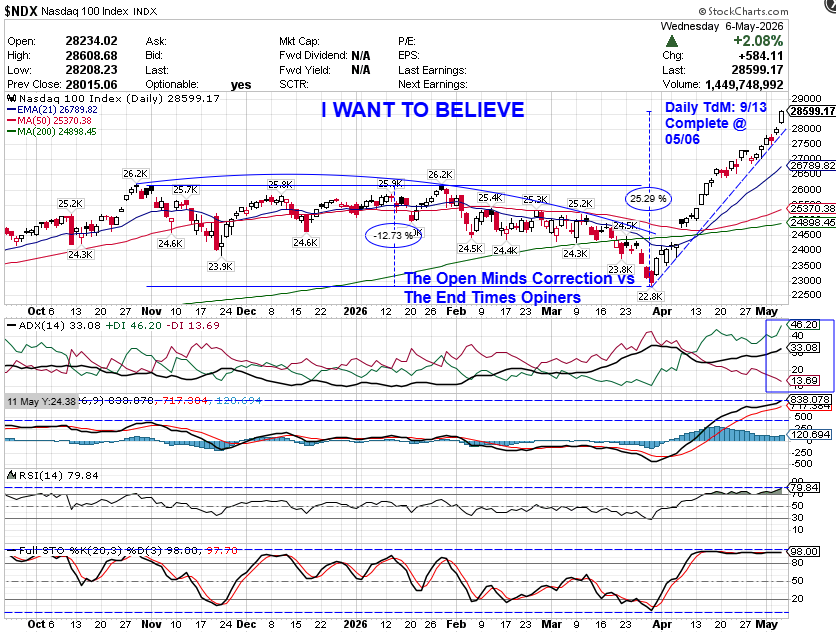
Task: Click the ADX(14) 33.08 legend
Action: [53, 325]
